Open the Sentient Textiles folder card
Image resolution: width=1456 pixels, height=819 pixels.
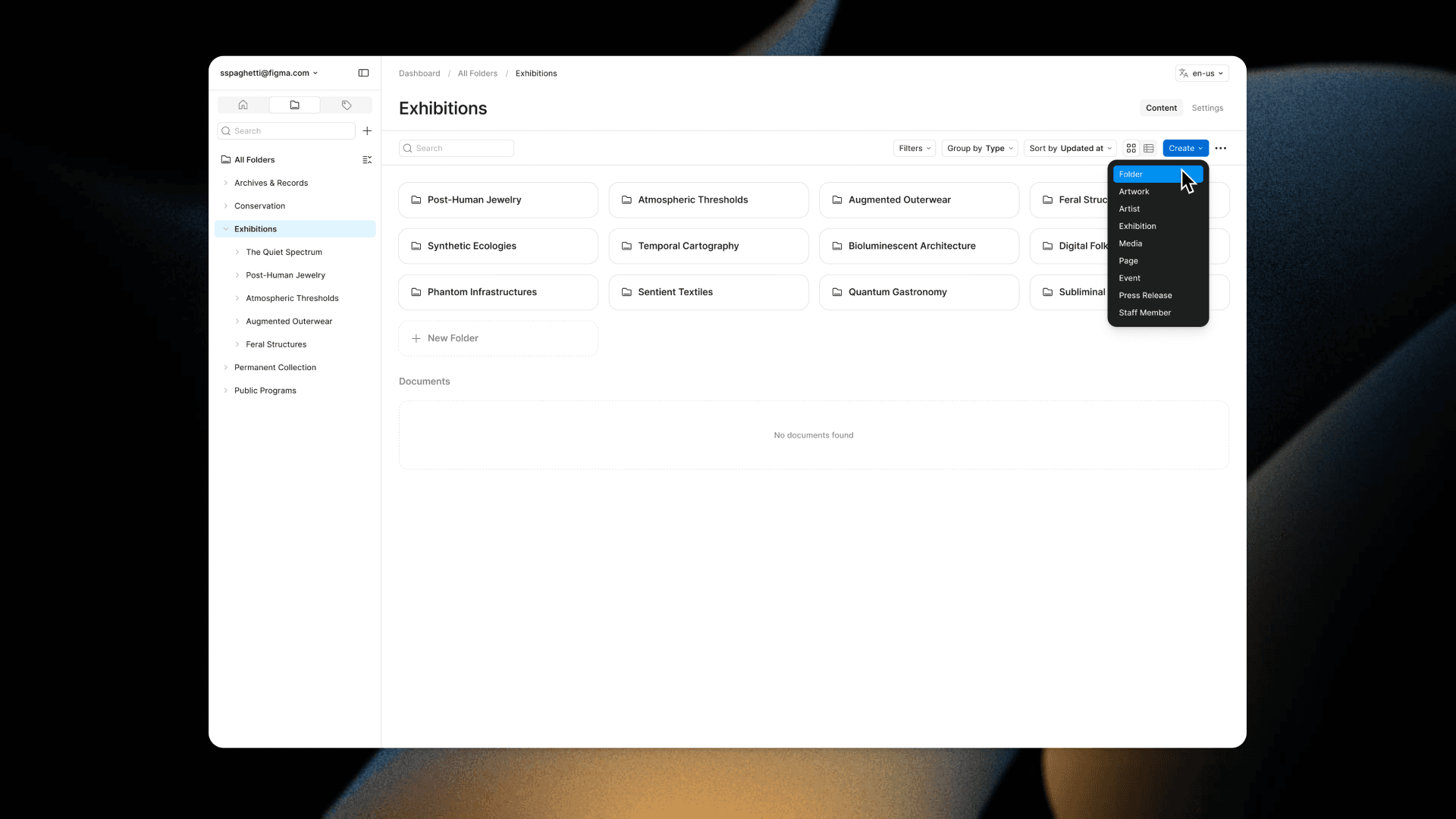pos(708,293)
